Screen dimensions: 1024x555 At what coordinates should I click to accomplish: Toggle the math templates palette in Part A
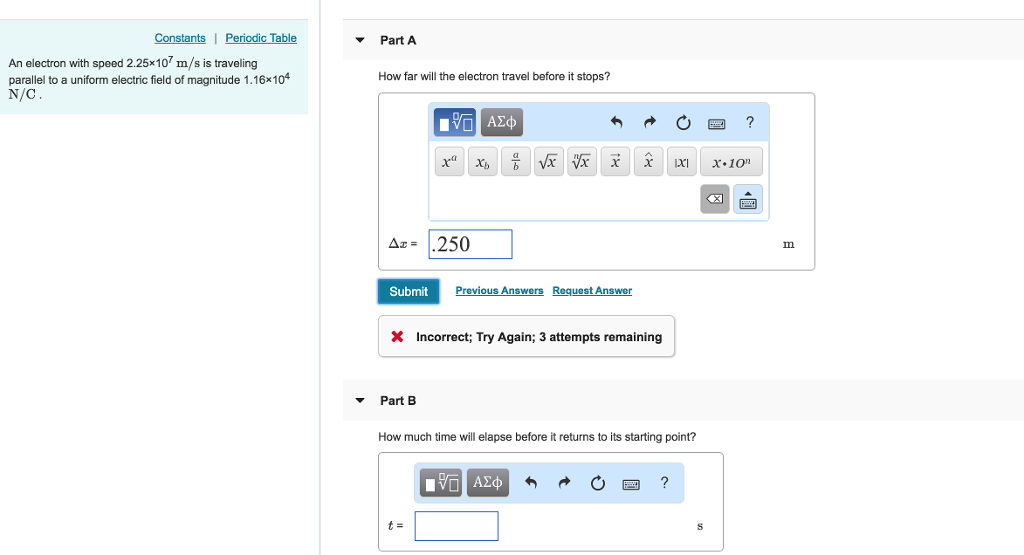tap(456, 123)
